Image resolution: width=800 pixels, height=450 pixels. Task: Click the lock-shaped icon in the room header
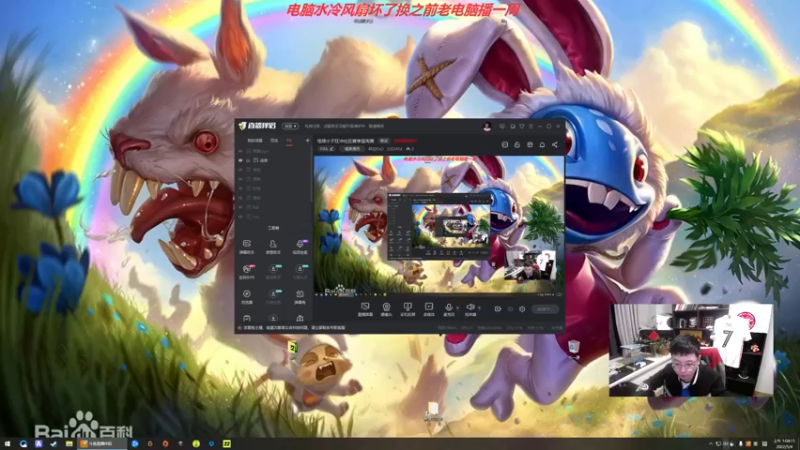tap(517, 145)
